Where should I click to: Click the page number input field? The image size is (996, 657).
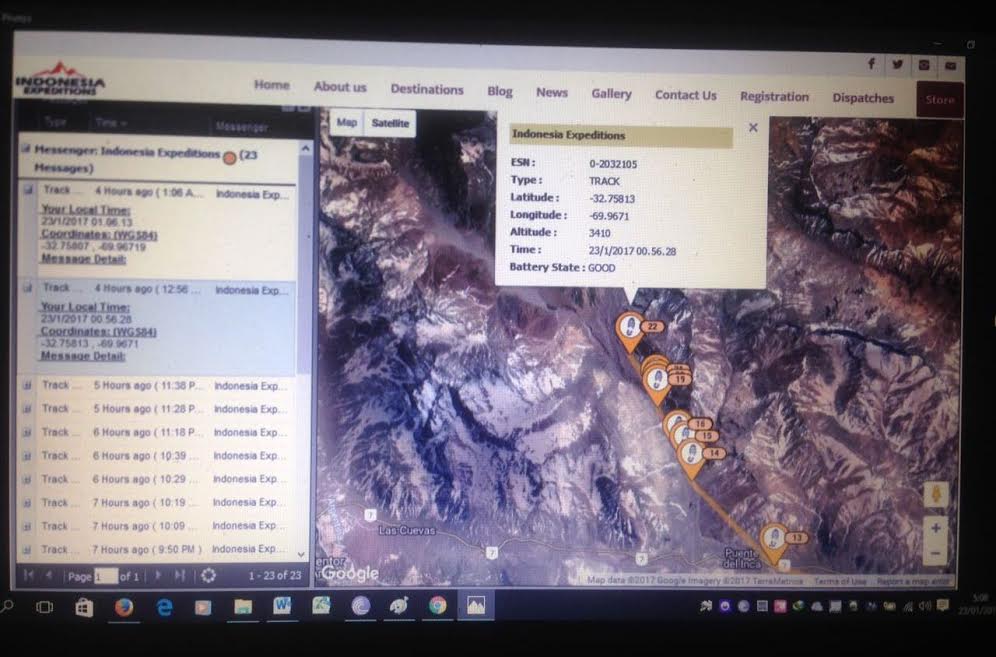[105, 577]
